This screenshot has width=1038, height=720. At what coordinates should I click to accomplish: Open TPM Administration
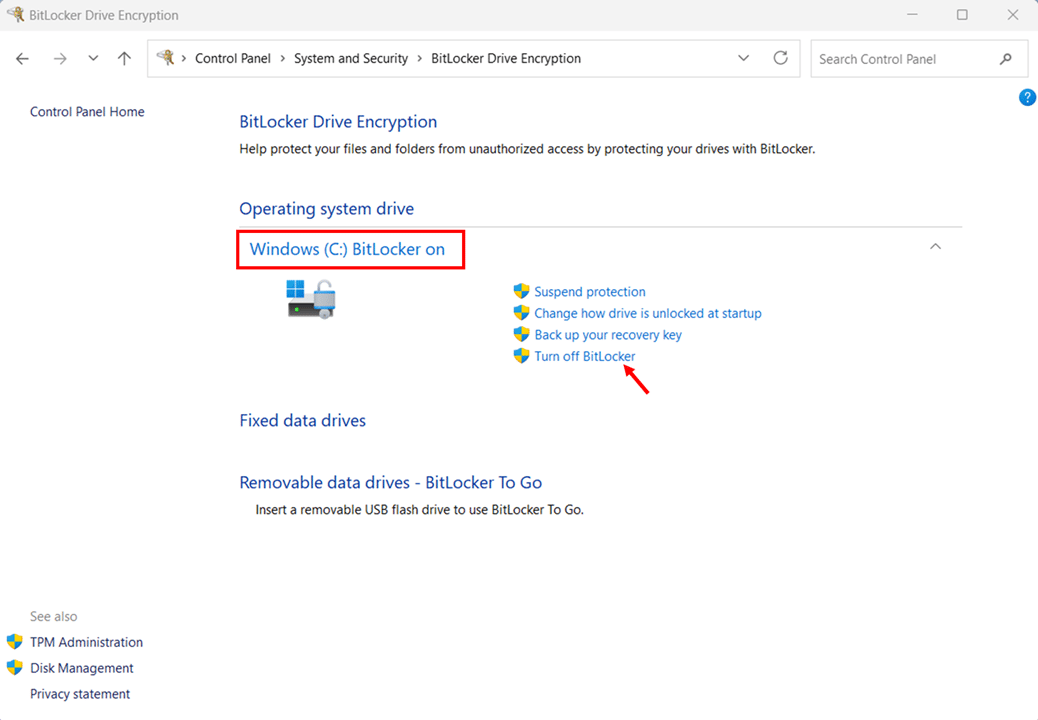pos(86,642)
